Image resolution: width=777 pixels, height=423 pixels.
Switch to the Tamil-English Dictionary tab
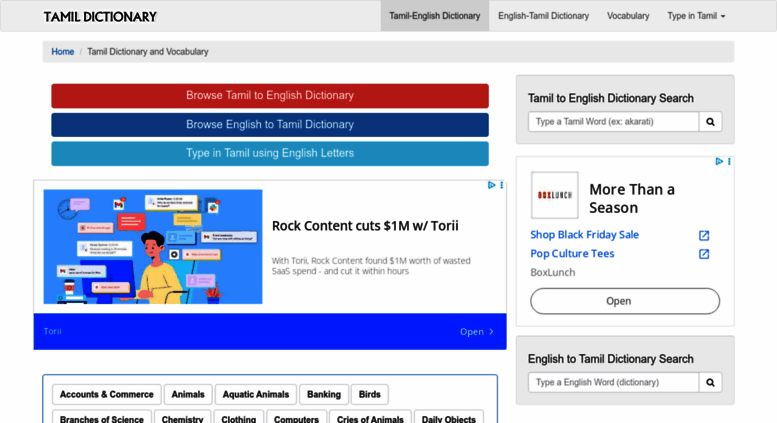pos(434,16)
